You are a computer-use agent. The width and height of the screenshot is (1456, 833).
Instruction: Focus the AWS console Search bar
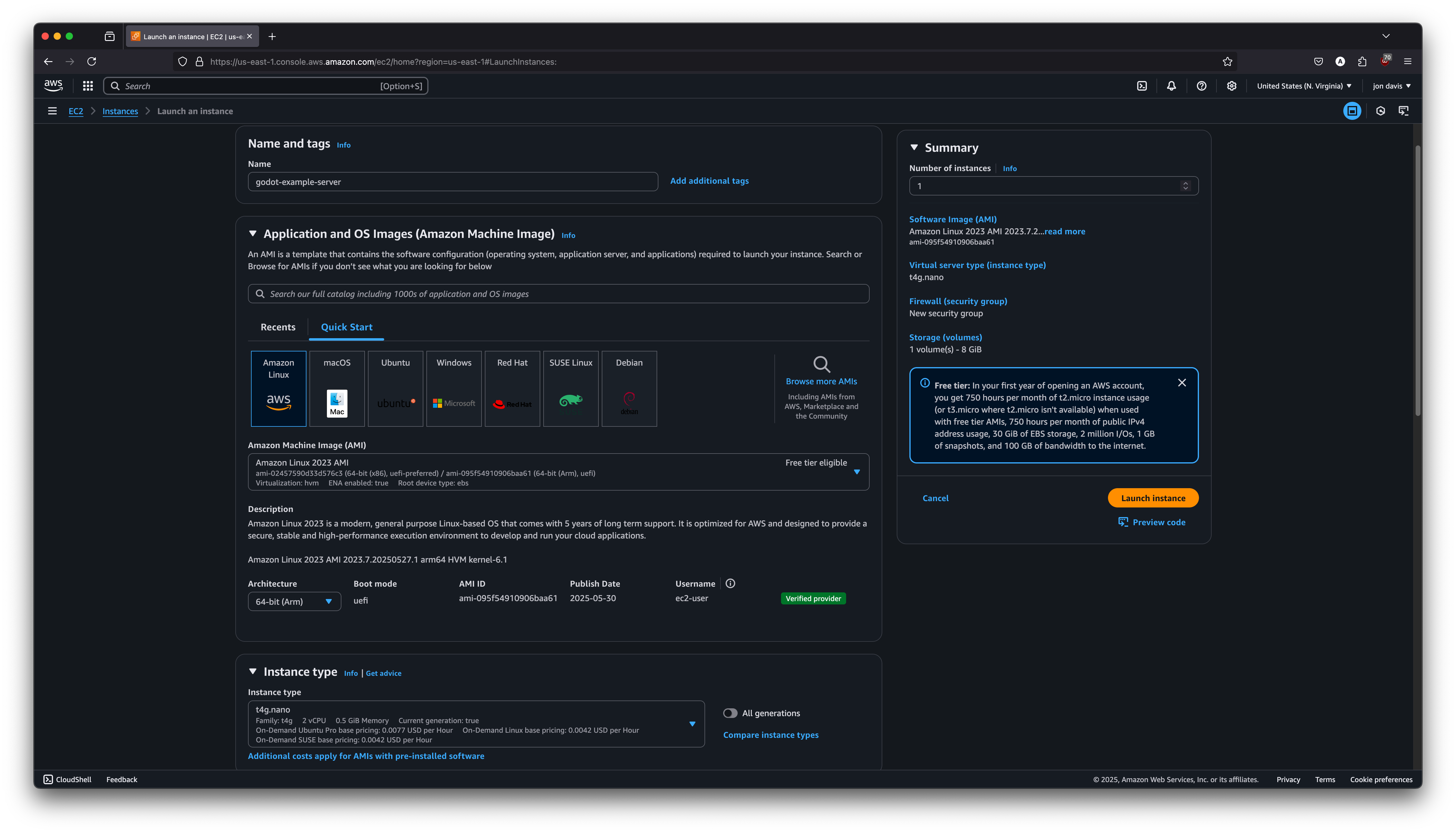pos(265,86)
